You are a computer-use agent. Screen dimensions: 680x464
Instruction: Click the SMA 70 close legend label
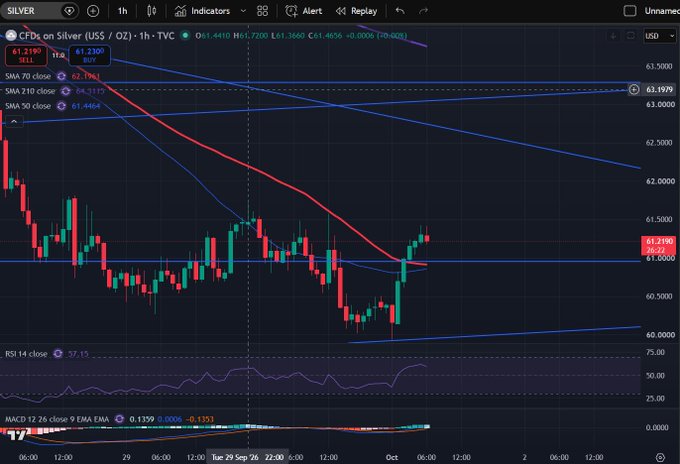click(x=28, y=76)
